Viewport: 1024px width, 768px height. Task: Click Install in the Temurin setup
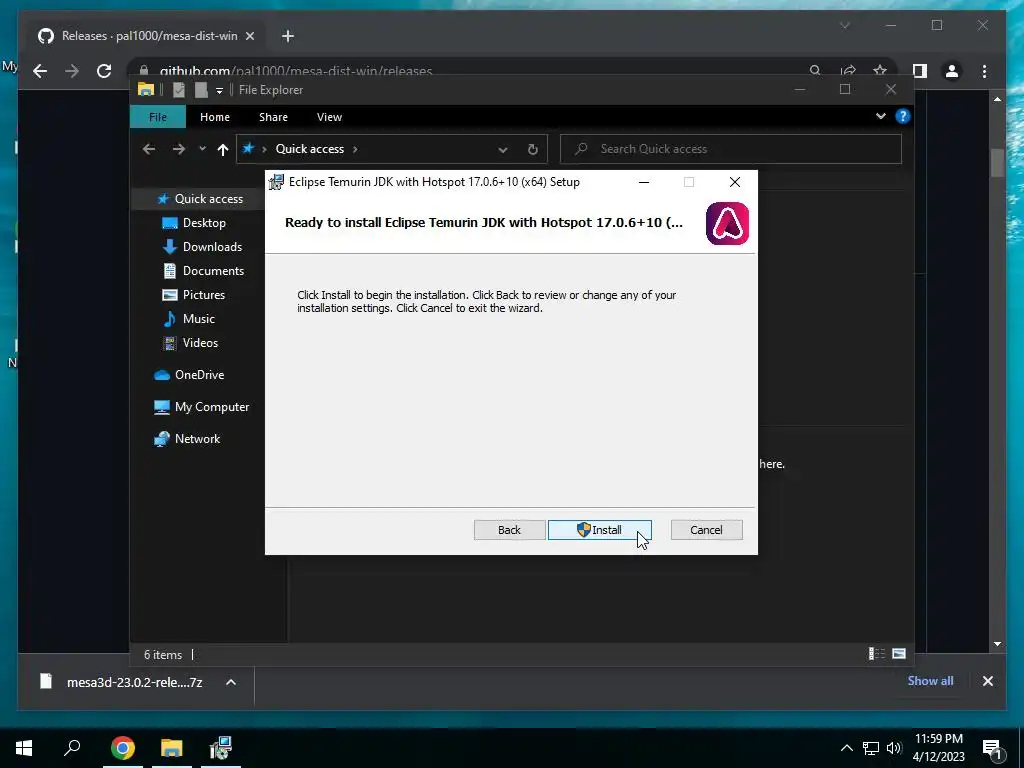[600, 530]
